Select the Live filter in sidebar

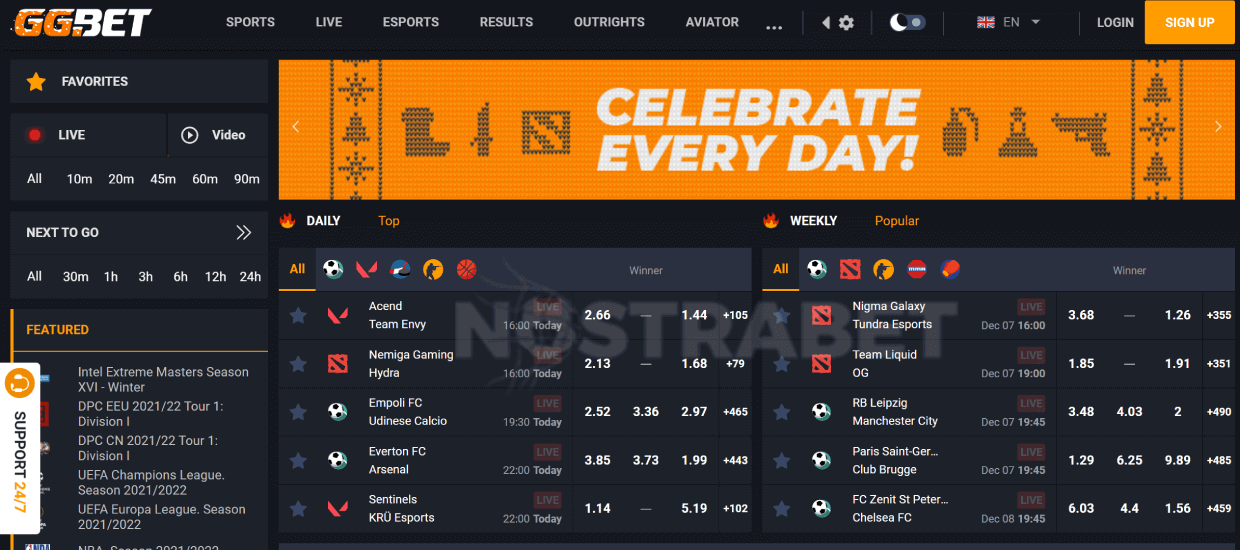[x=88, y=135]
